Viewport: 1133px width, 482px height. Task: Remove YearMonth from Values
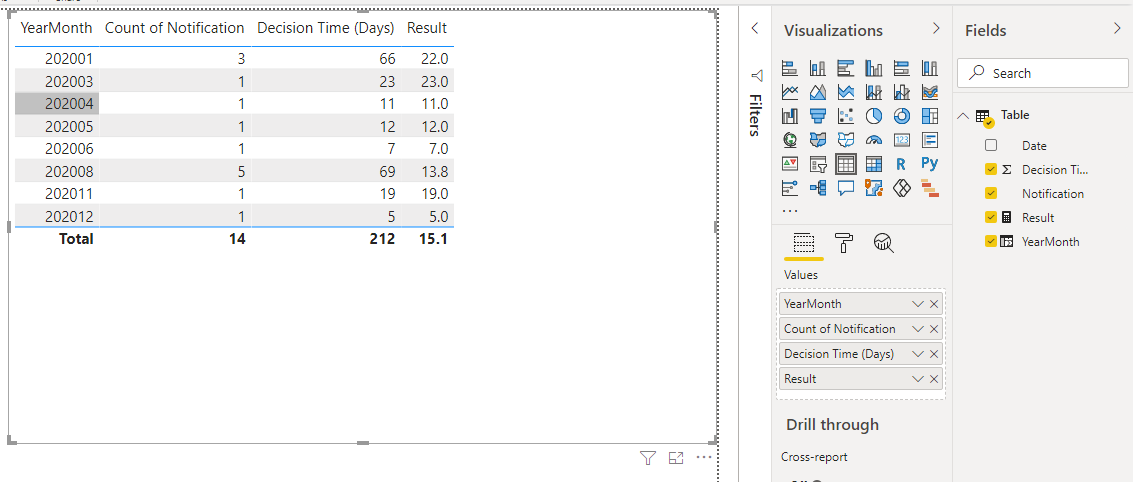click(934, 304)
